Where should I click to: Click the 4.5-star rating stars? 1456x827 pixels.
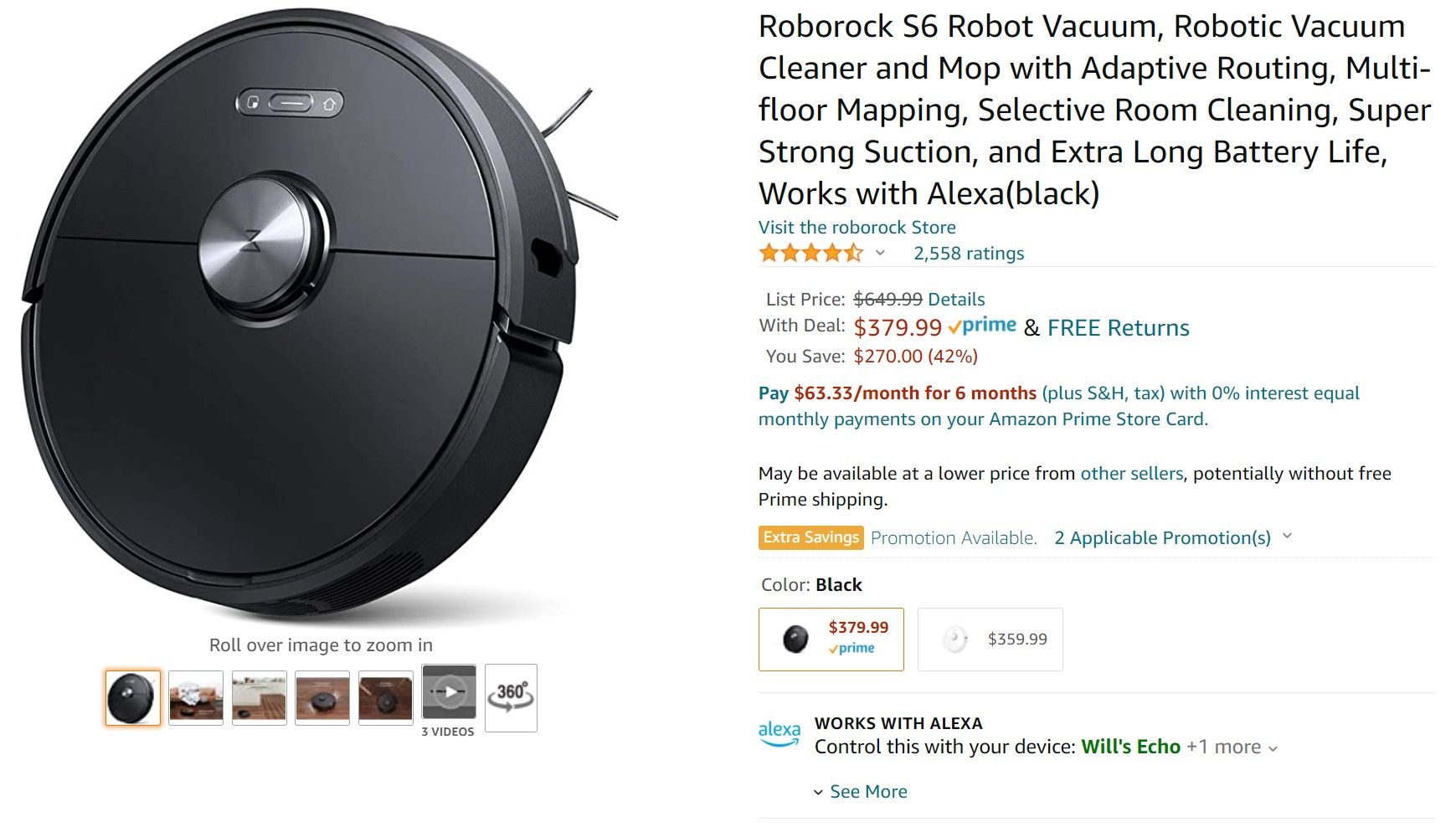[x=810, y=252]
